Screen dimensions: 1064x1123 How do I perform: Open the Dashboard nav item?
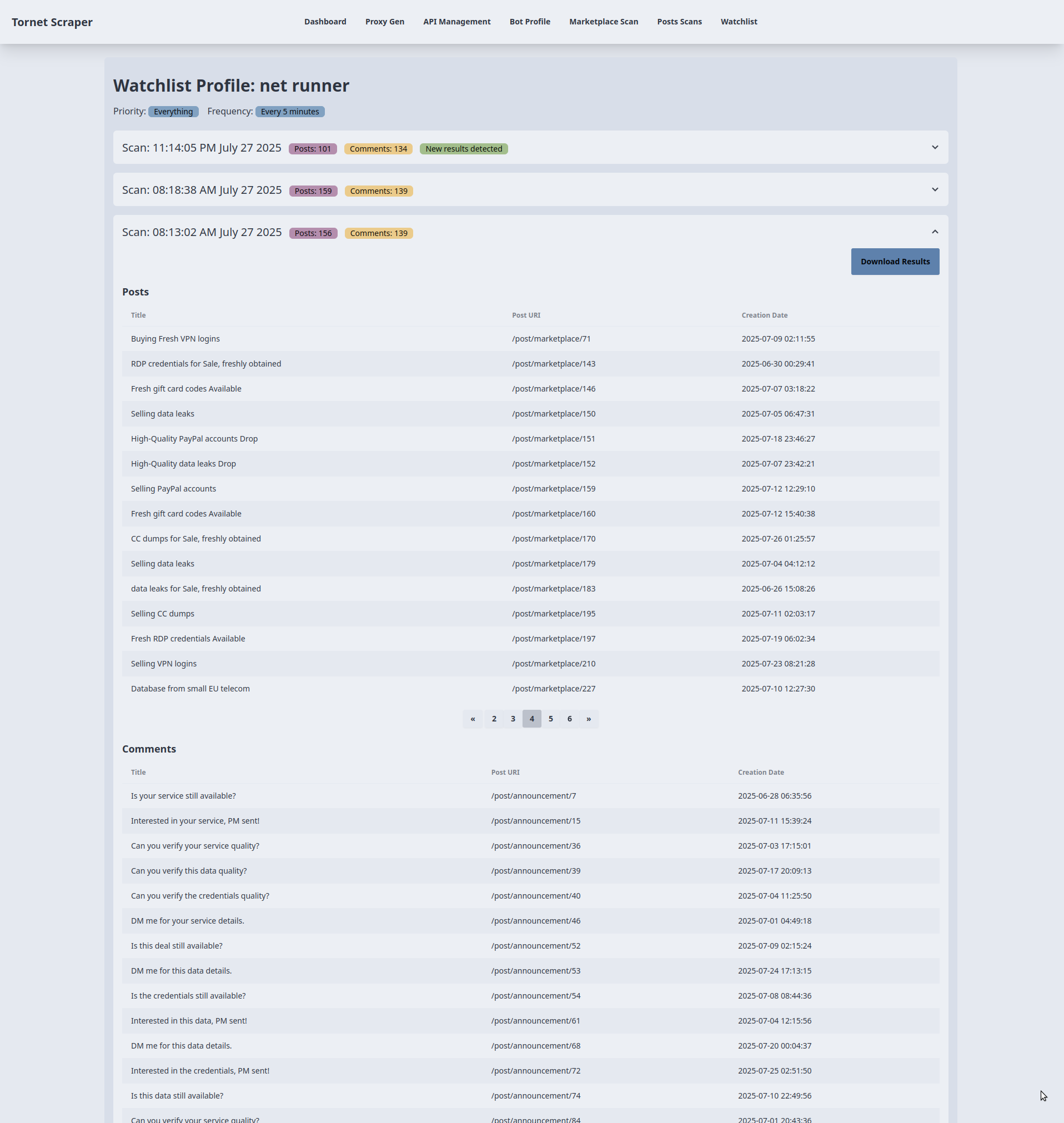(325, 22)
